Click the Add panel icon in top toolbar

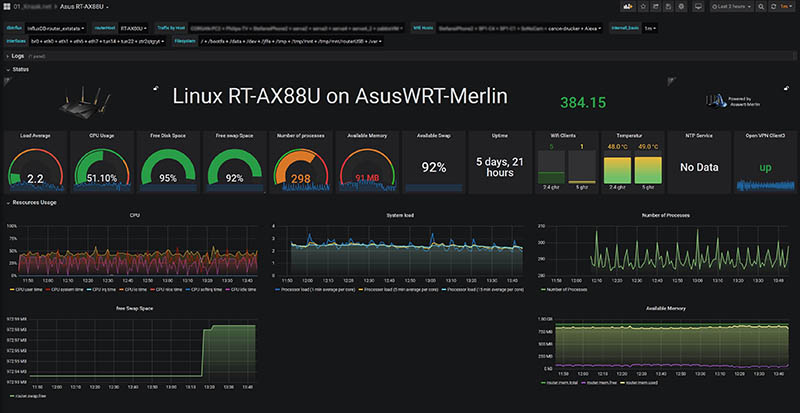628,6
